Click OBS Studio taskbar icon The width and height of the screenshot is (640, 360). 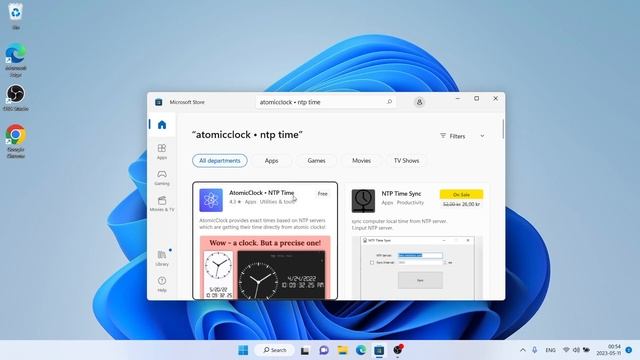398,350
